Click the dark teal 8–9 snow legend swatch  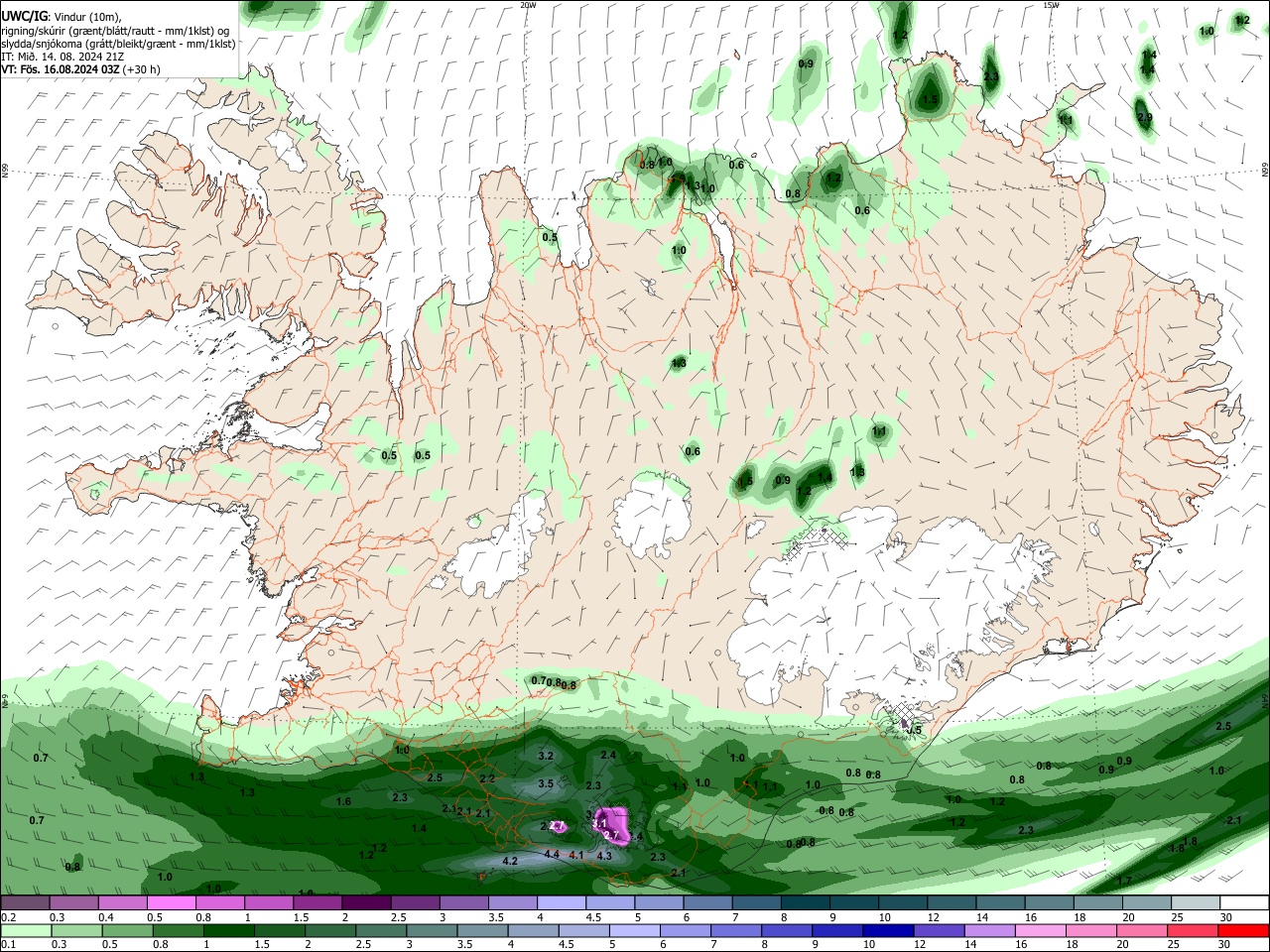[x=806, y=902]
